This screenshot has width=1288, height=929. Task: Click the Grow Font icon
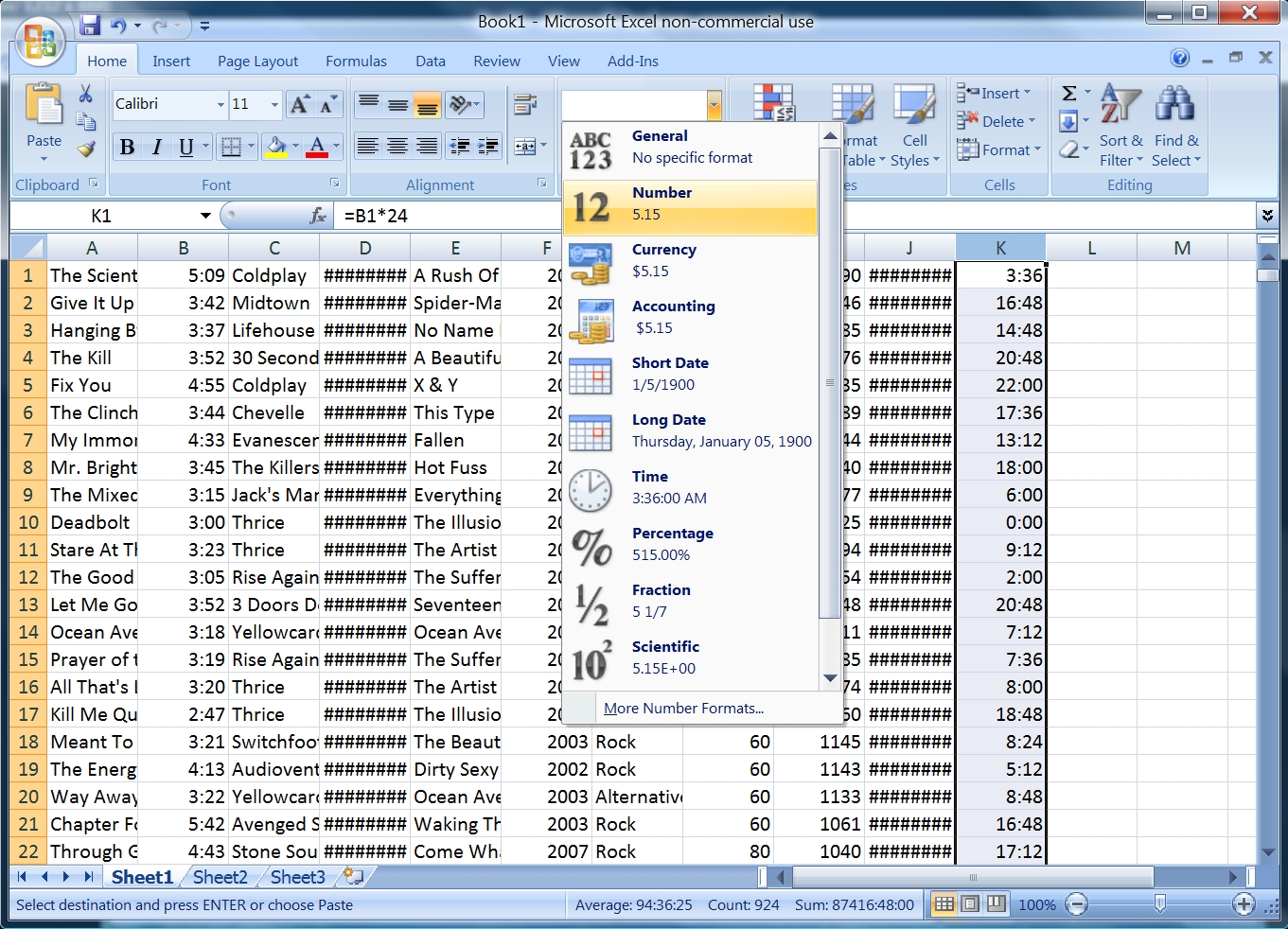[x=299, y=104]
